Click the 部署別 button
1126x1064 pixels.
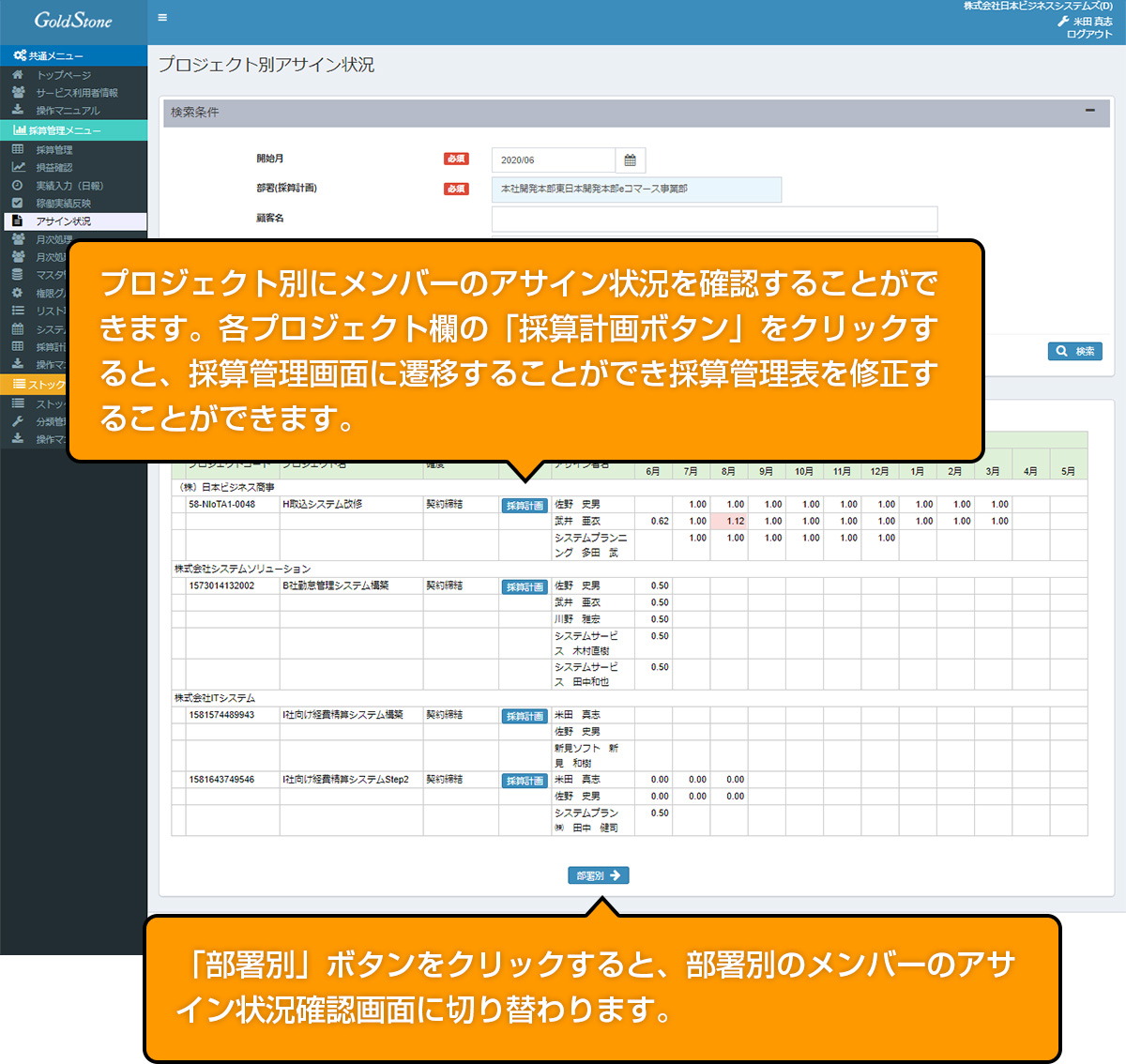tap(599, 875)
